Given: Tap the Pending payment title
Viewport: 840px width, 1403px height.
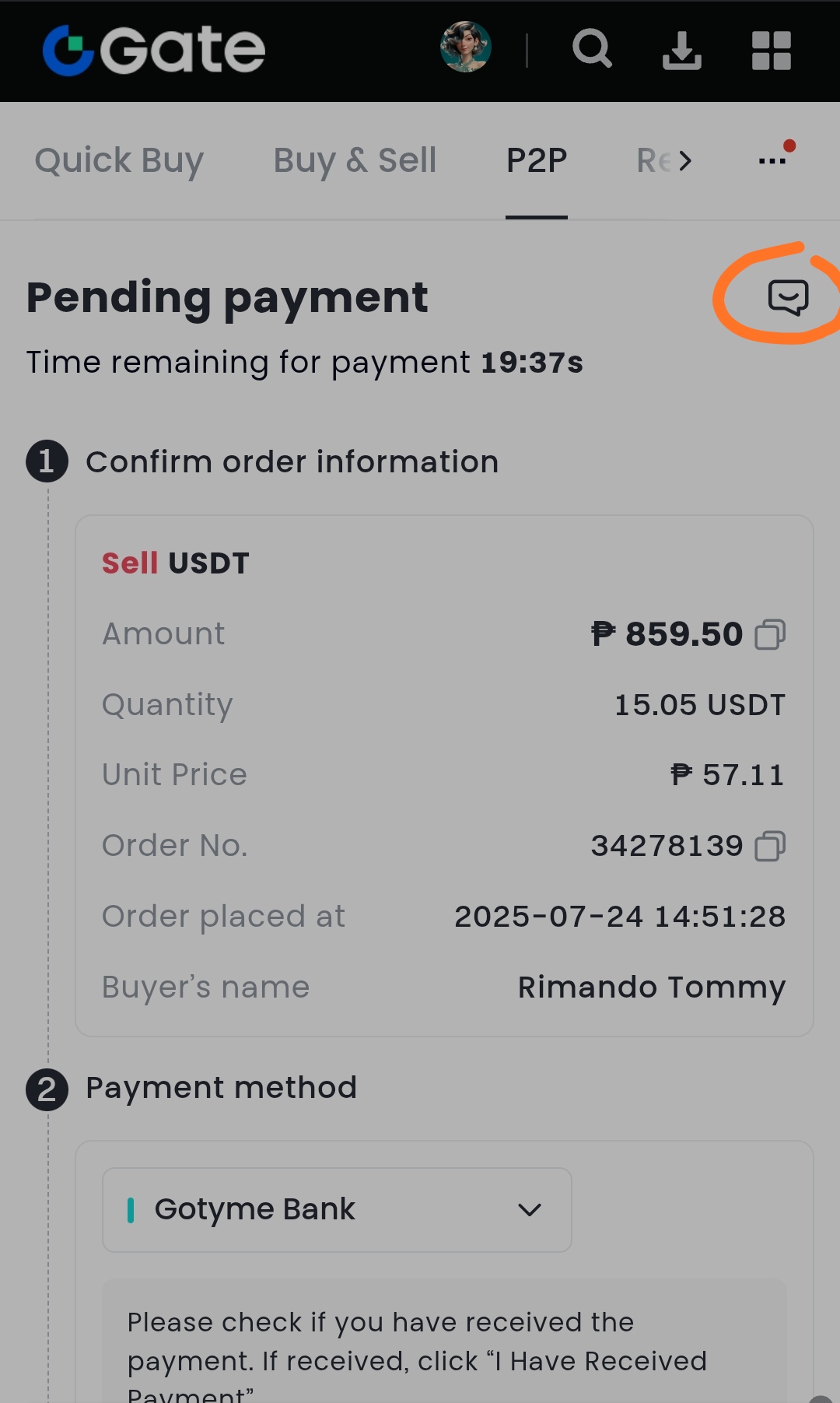Looking at the screenshot, I should coord(227,298).
